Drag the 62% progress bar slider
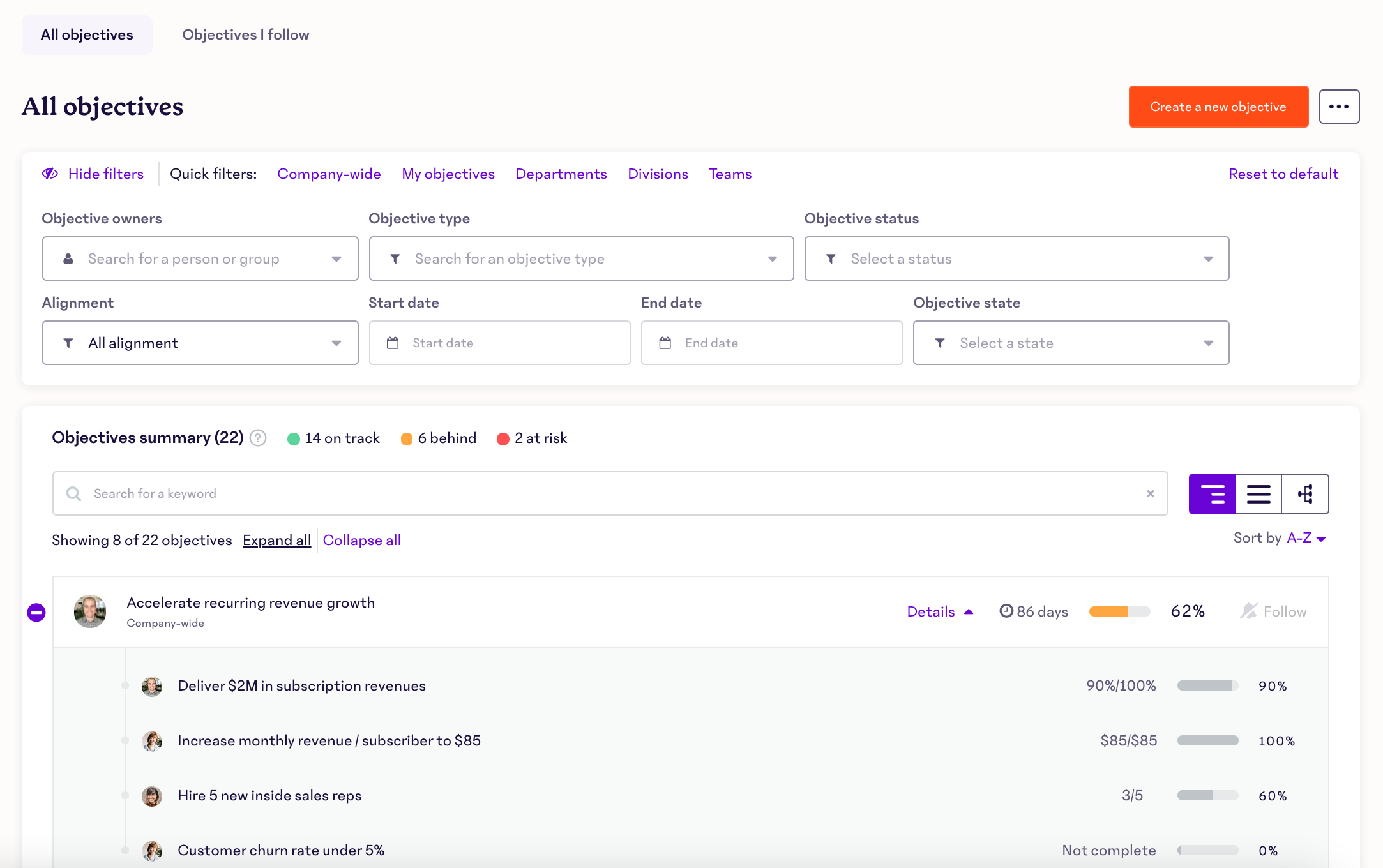 [x=1120, y=611]
